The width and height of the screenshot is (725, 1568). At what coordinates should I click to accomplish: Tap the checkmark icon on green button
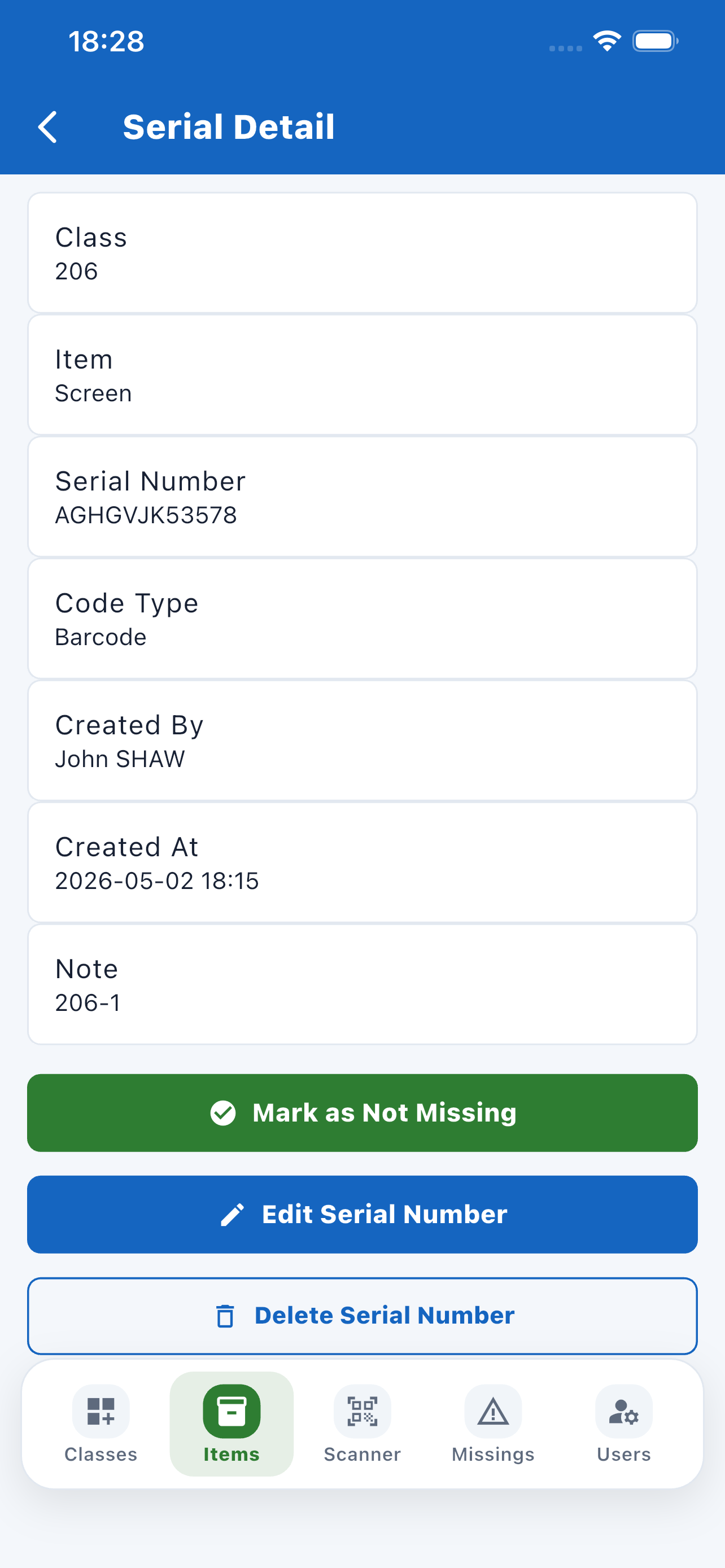pos(223,1113)
